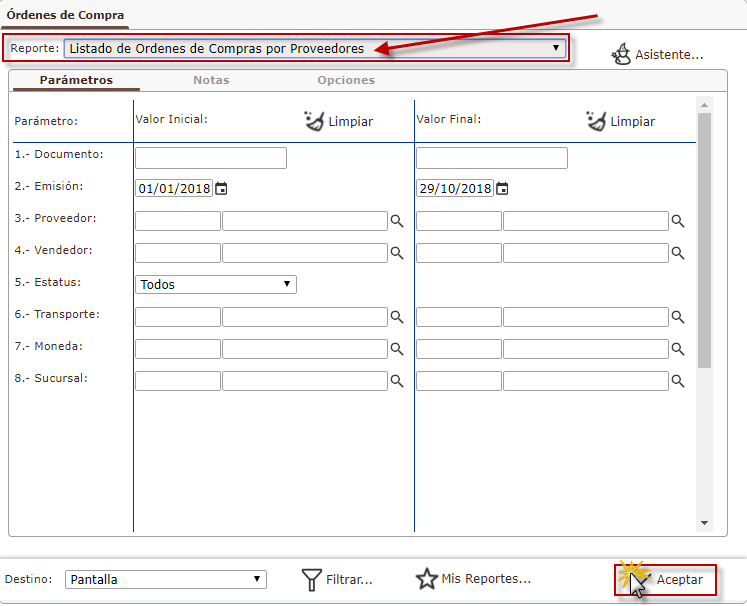
Task: Click the vertical scrollbar thumb in parameters panel
Action: [x=704, y=240]
